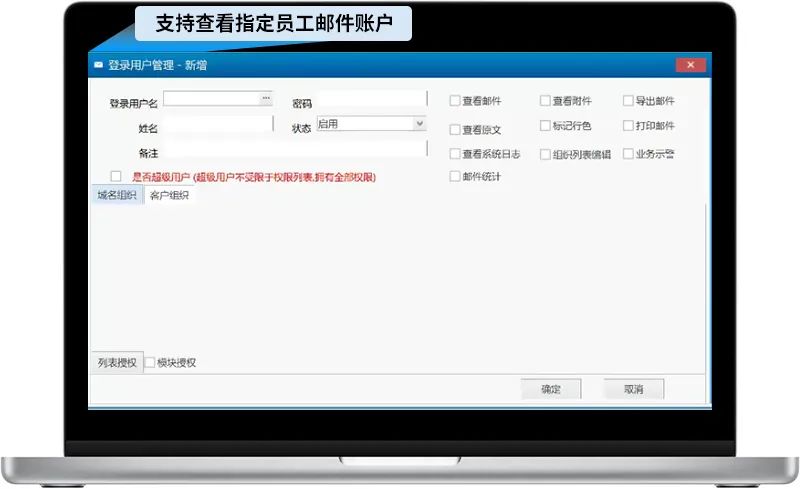Close the 登录用户管理 dialog
Screen dimensions: 800x489
coord(690,65)
